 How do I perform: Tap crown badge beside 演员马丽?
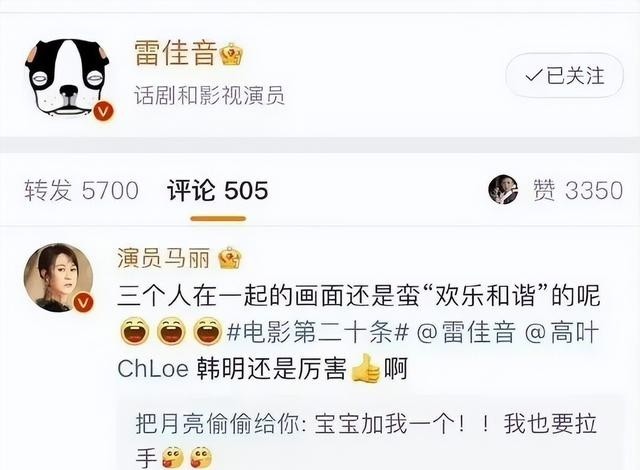pos(230,258)
